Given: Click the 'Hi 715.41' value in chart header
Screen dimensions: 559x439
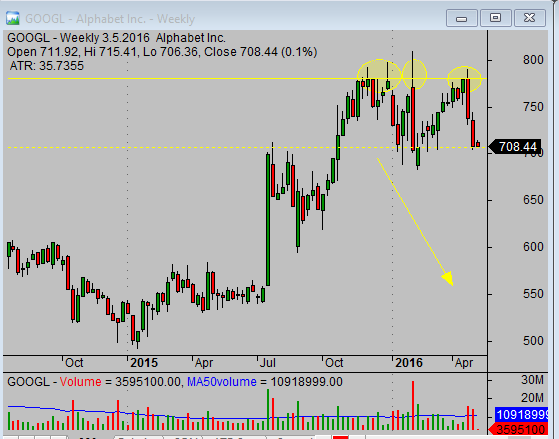Looking at the screenshot, I should (x=111, y=52).
